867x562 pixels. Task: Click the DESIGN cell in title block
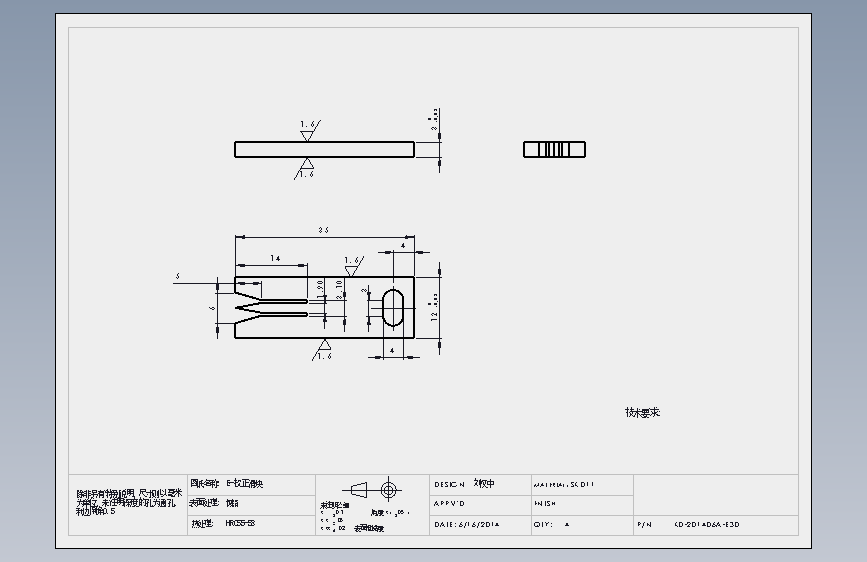tap(480, 485)
